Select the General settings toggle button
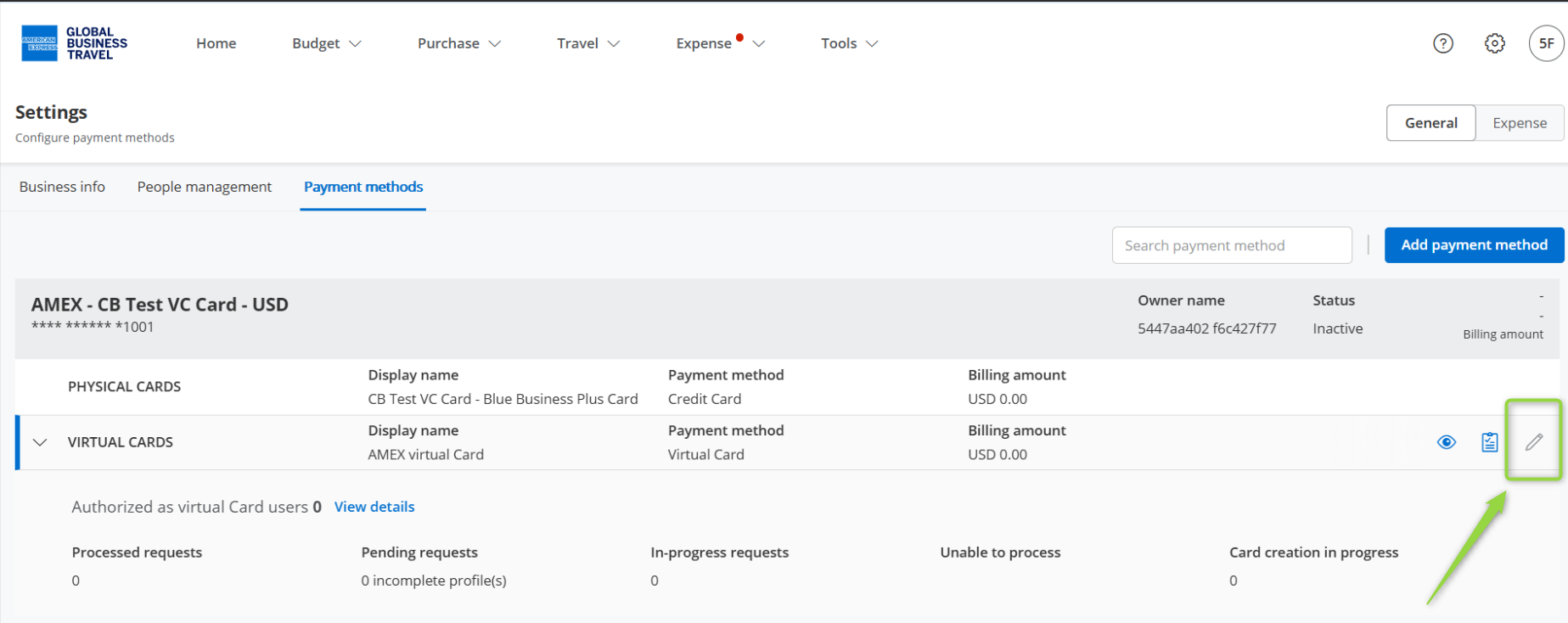 (x=1431, y=123)
